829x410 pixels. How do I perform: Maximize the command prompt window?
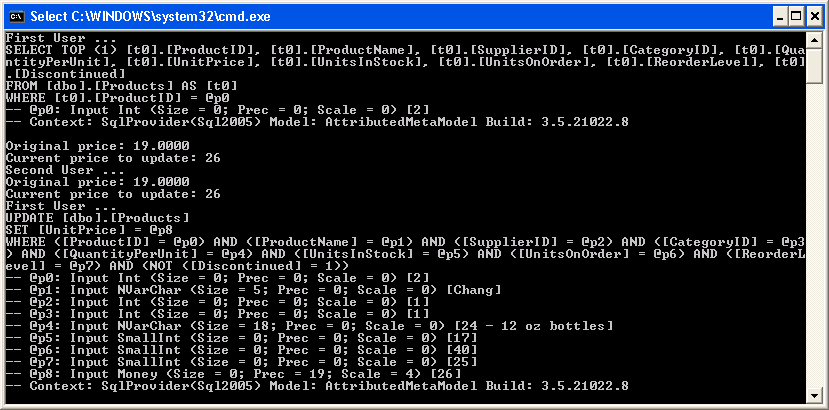(x=796, y=17)
